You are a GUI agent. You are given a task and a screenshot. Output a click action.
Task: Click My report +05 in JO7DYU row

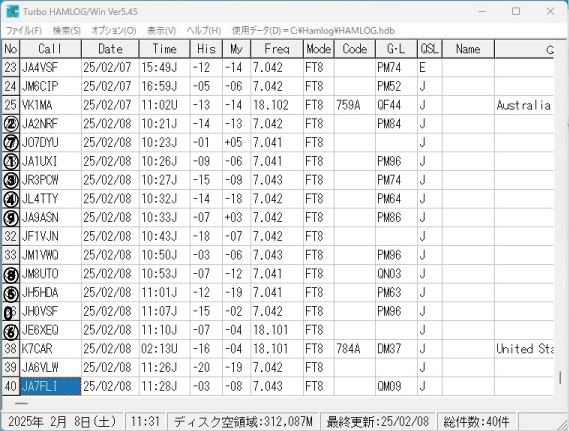tap(233, 143)
